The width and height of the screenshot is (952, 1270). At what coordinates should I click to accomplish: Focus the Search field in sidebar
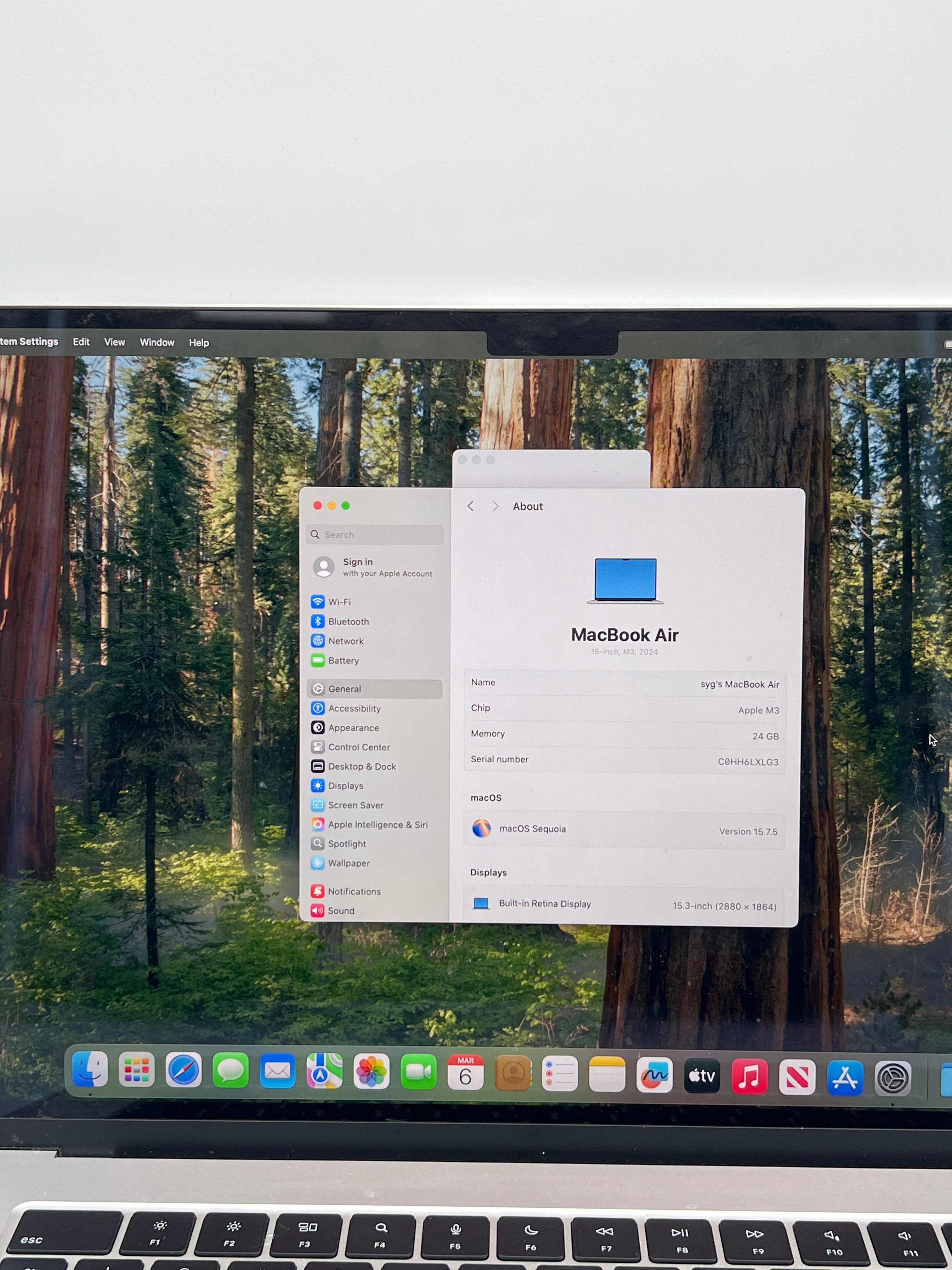click(375, 535)
